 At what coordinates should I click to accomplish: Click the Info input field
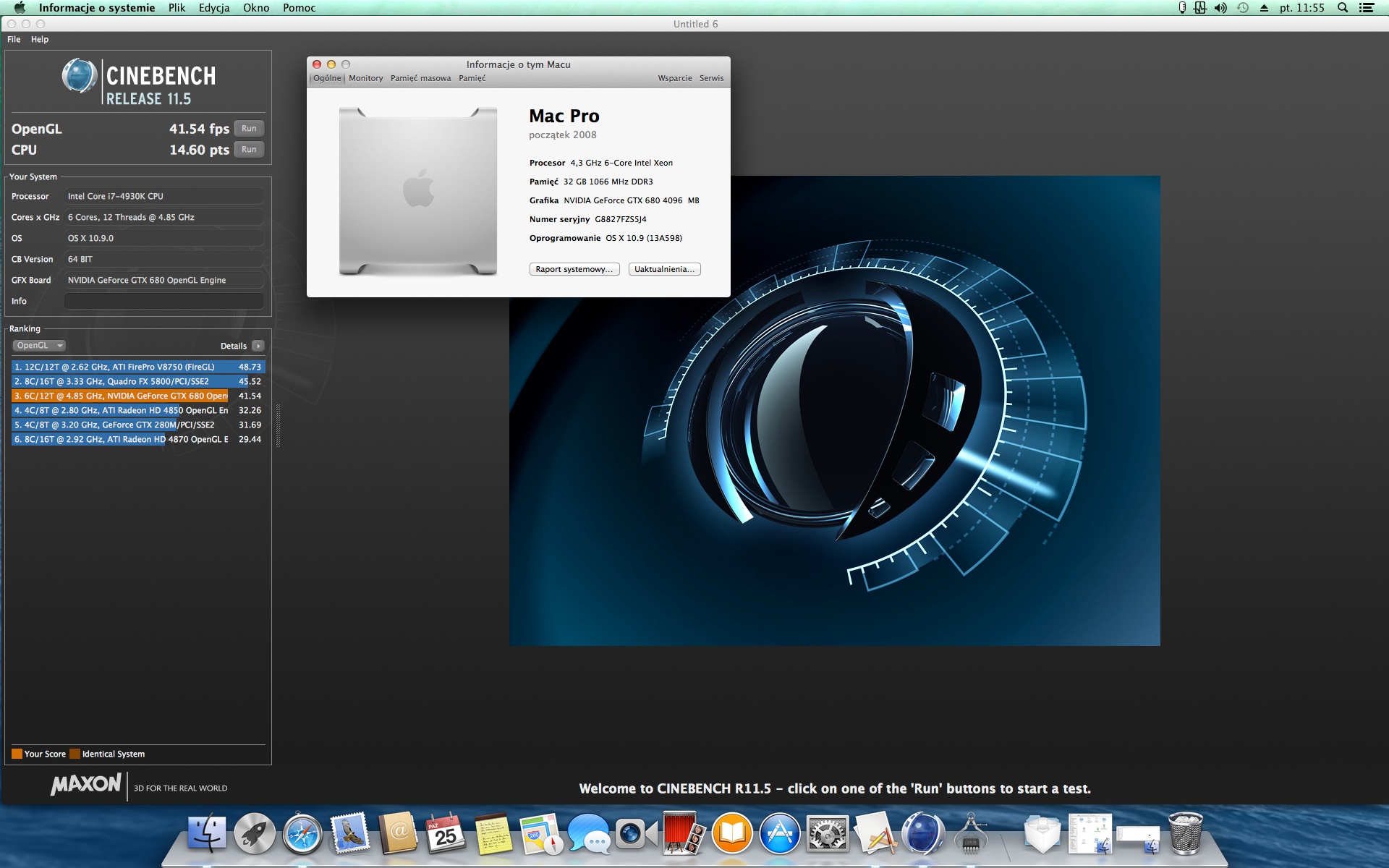(x=164, y=301)
